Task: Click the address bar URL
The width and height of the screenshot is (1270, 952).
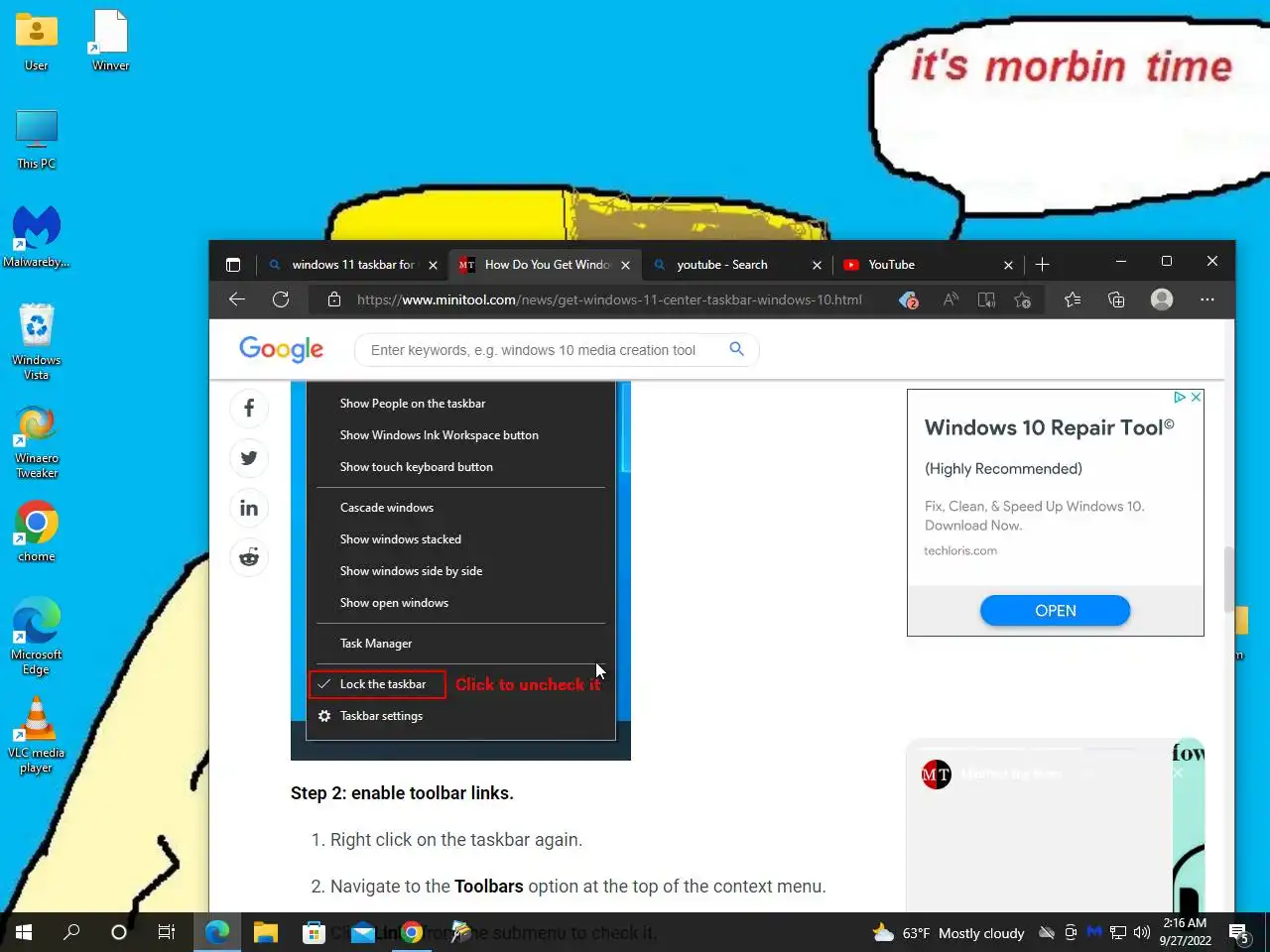Action: (x=609, y=299)
